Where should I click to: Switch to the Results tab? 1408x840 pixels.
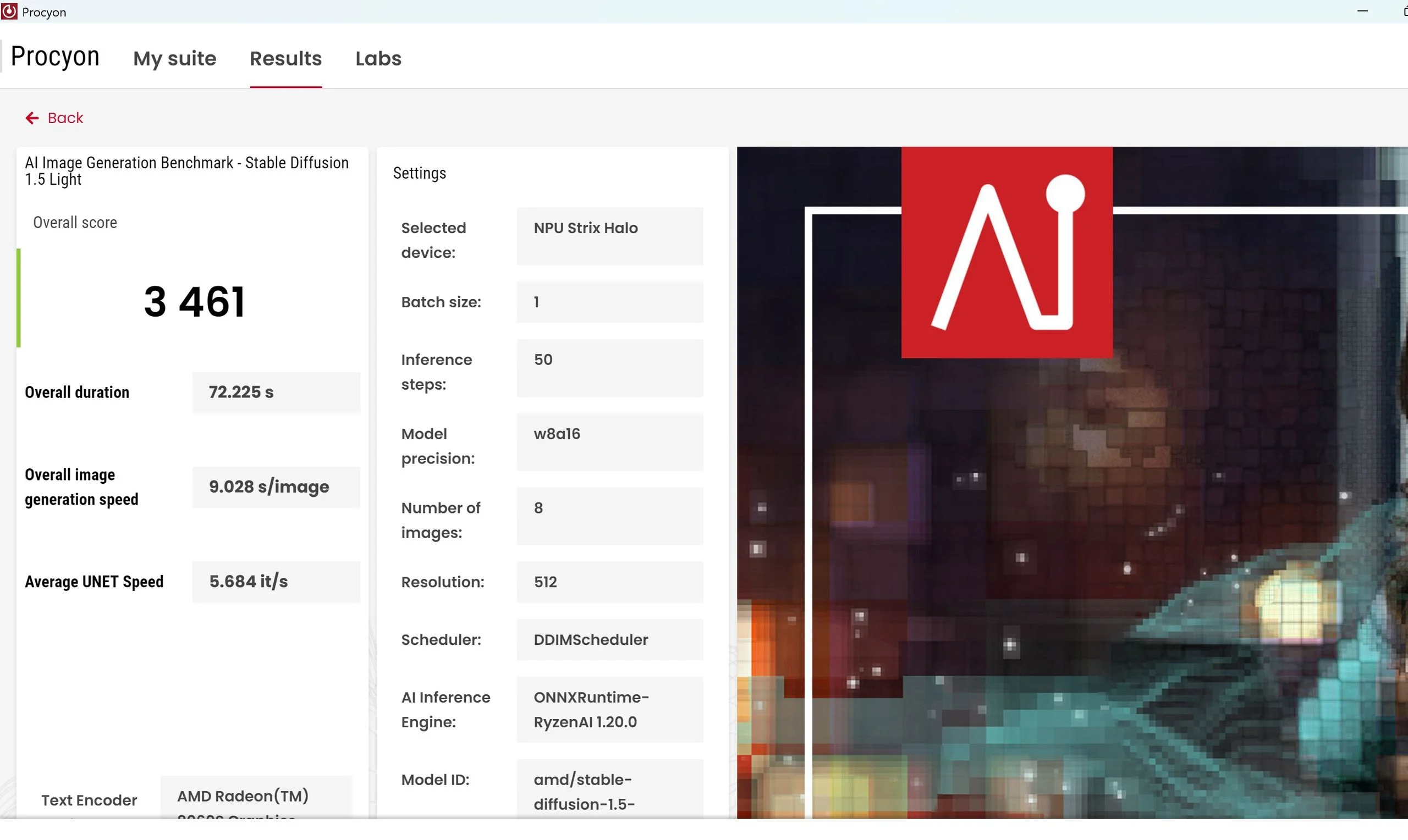point(285,58)
